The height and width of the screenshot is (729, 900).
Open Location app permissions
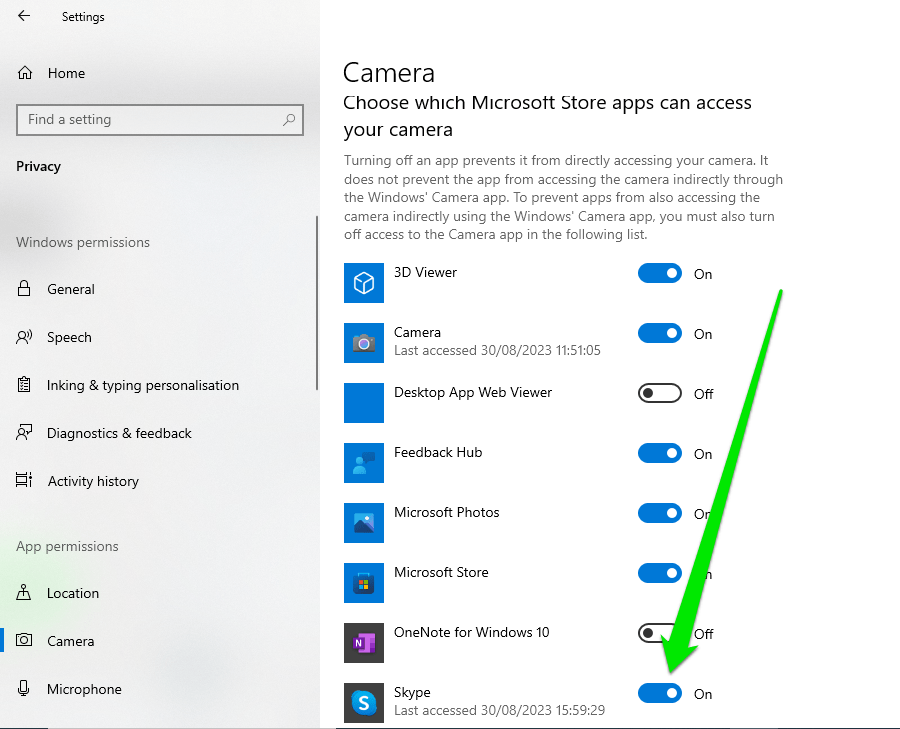pos(158,593)
